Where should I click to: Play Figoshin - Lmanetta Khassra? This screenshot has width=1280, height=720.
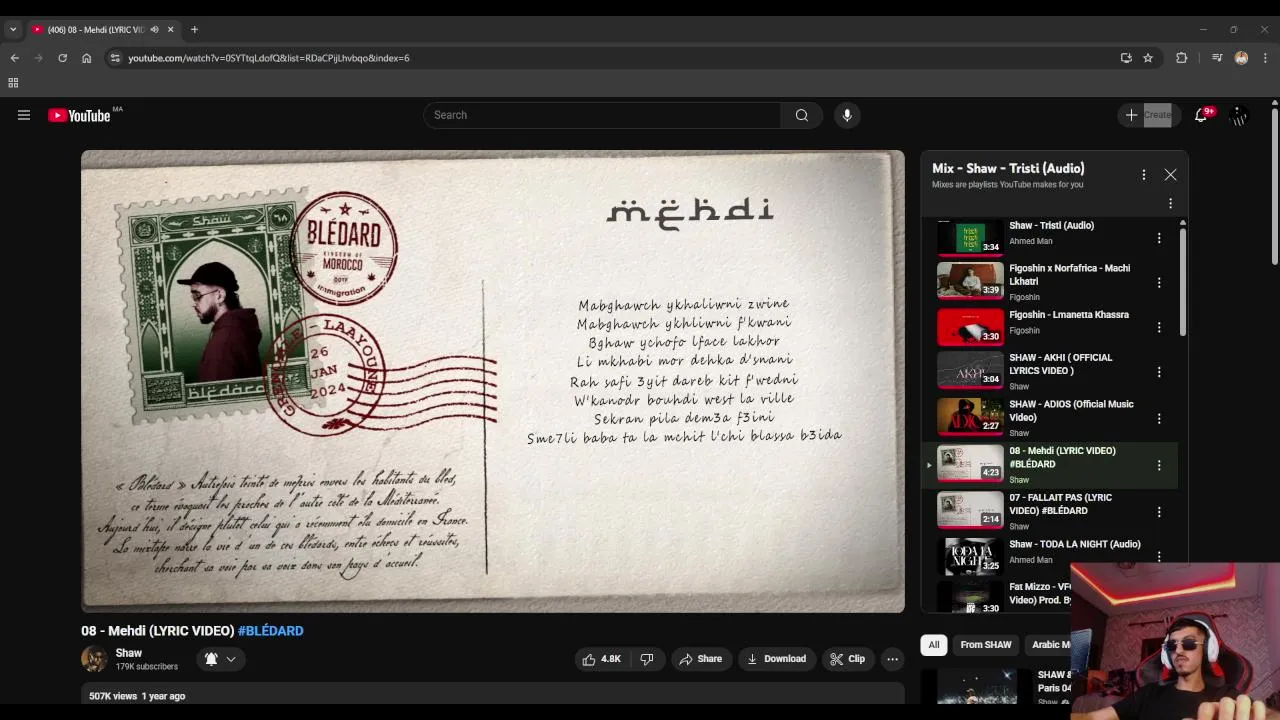tap(970, 327)
